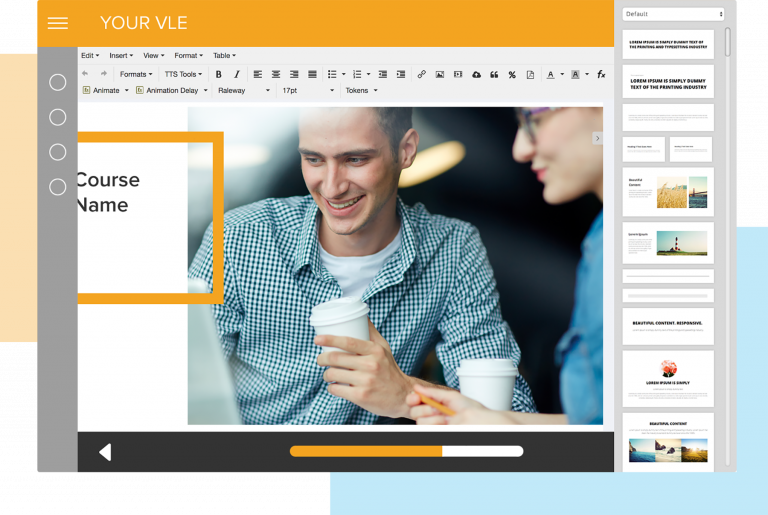Click the insert image icon
The height and width of the screenshot is (515, 768).
pyautogui.click(x=439, y=74)
